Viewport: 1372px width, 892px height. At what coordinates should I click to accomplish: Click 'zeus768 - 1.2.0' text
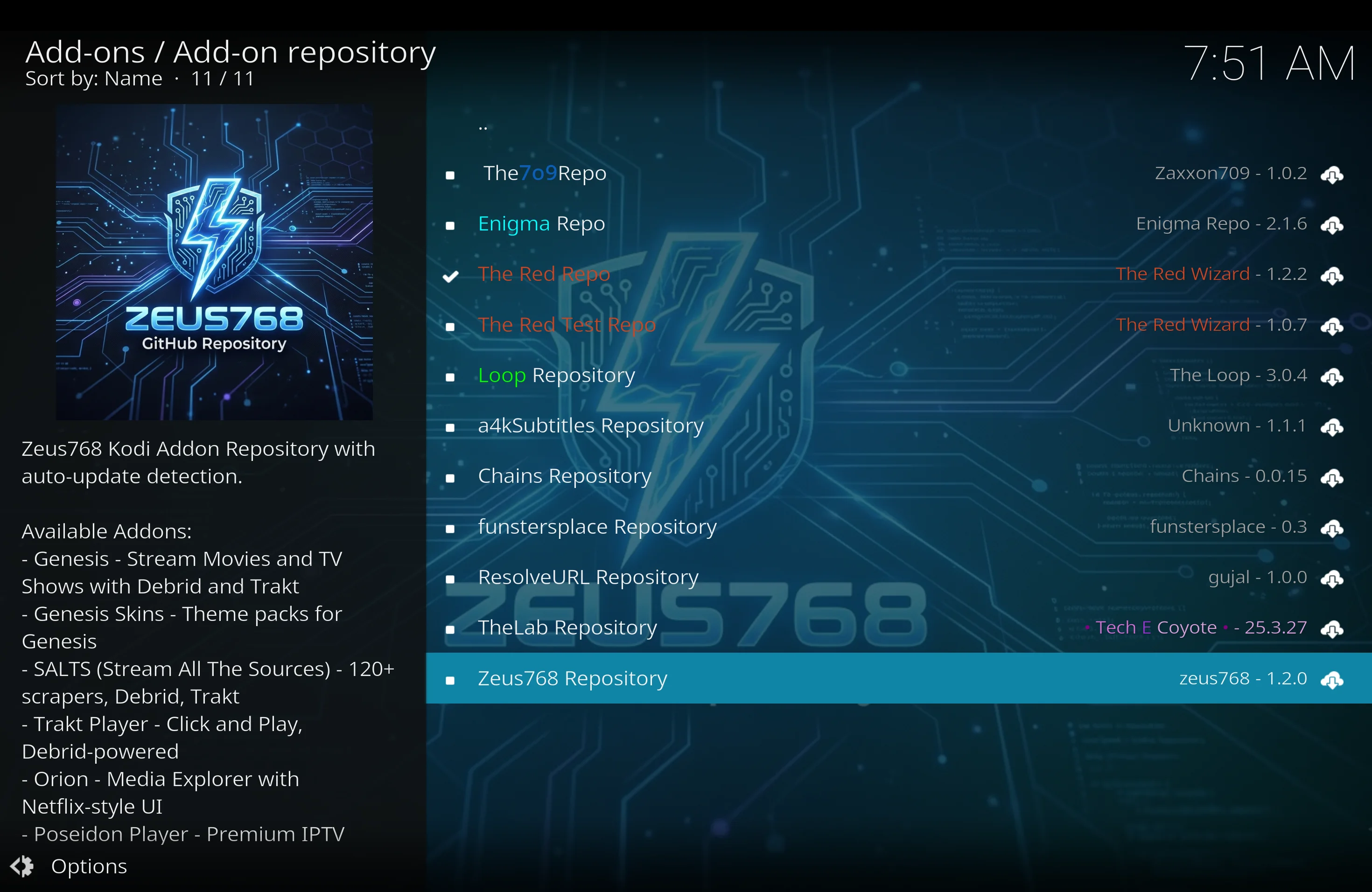pos(1243,678)
